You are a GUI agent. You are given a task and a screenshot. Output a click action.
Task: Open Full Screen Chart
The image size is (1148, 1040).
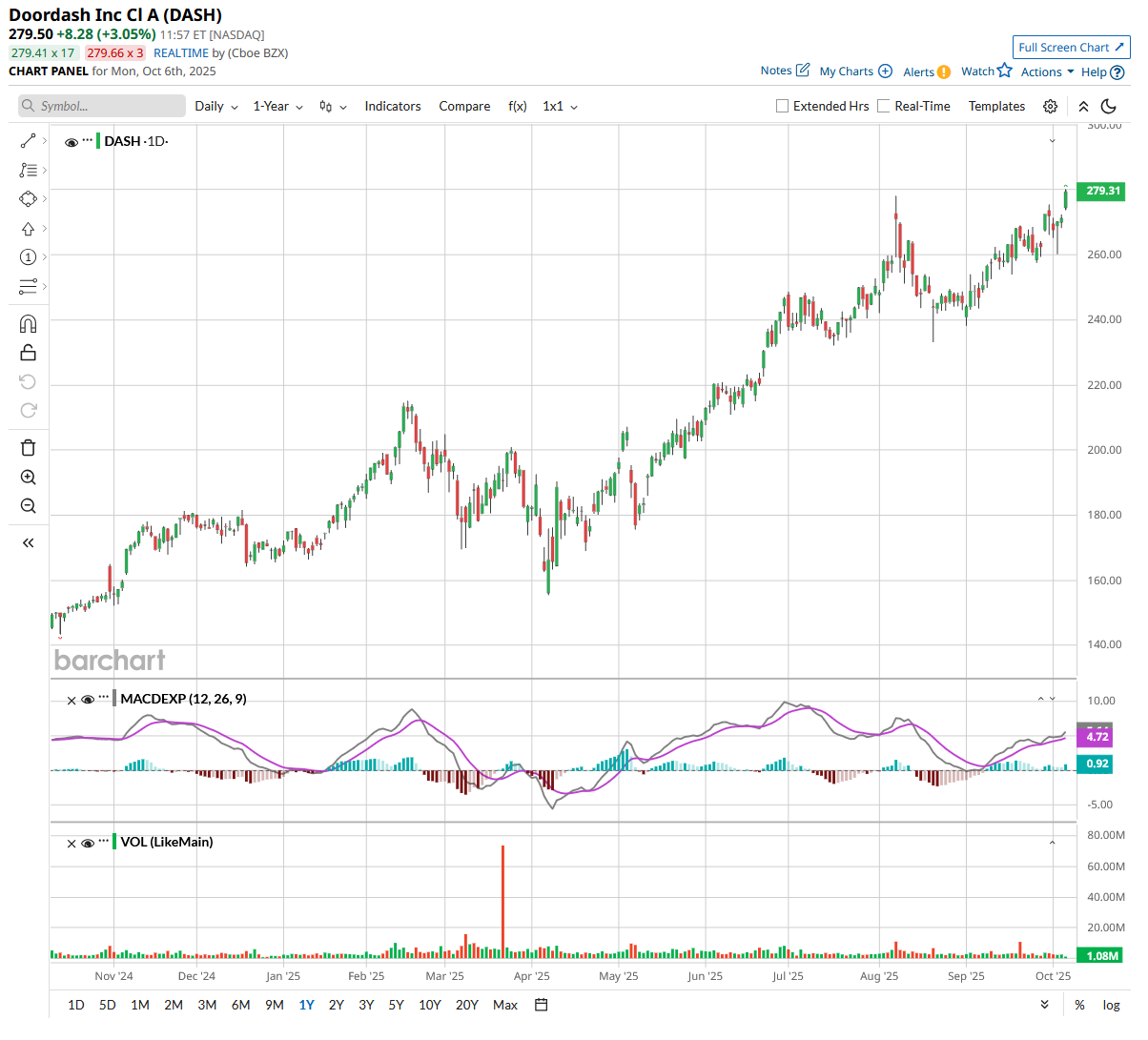point(1071,48)
